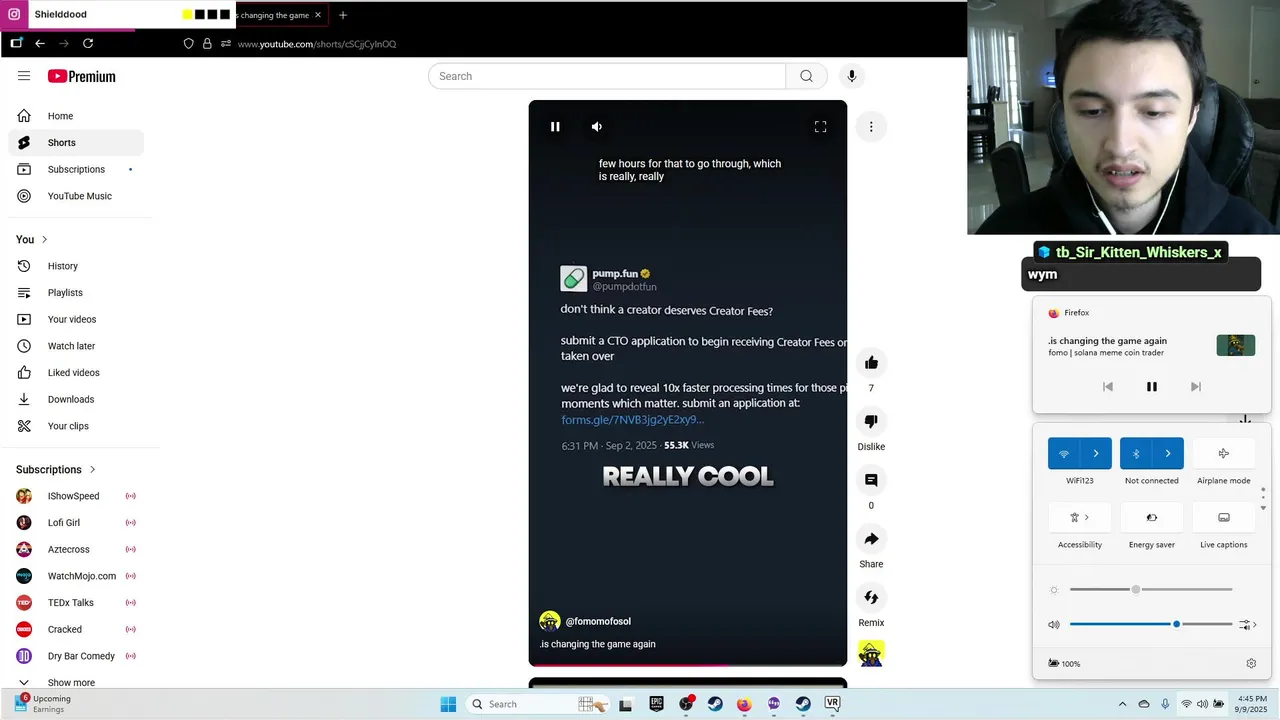The image size is (1280, 720).
Task: Expand the Subscriptions heading chevron
Action: coord(93,470)
